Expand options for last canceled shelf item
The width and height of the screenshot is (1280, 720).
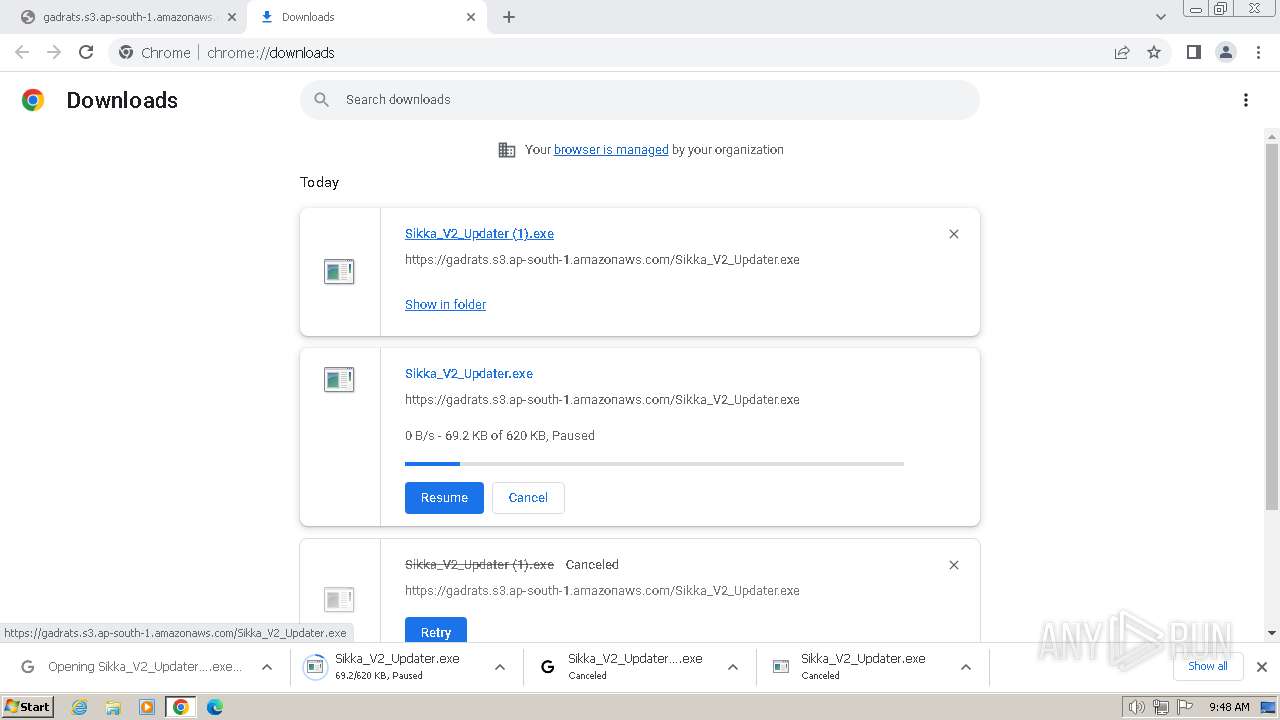point(966,667)
